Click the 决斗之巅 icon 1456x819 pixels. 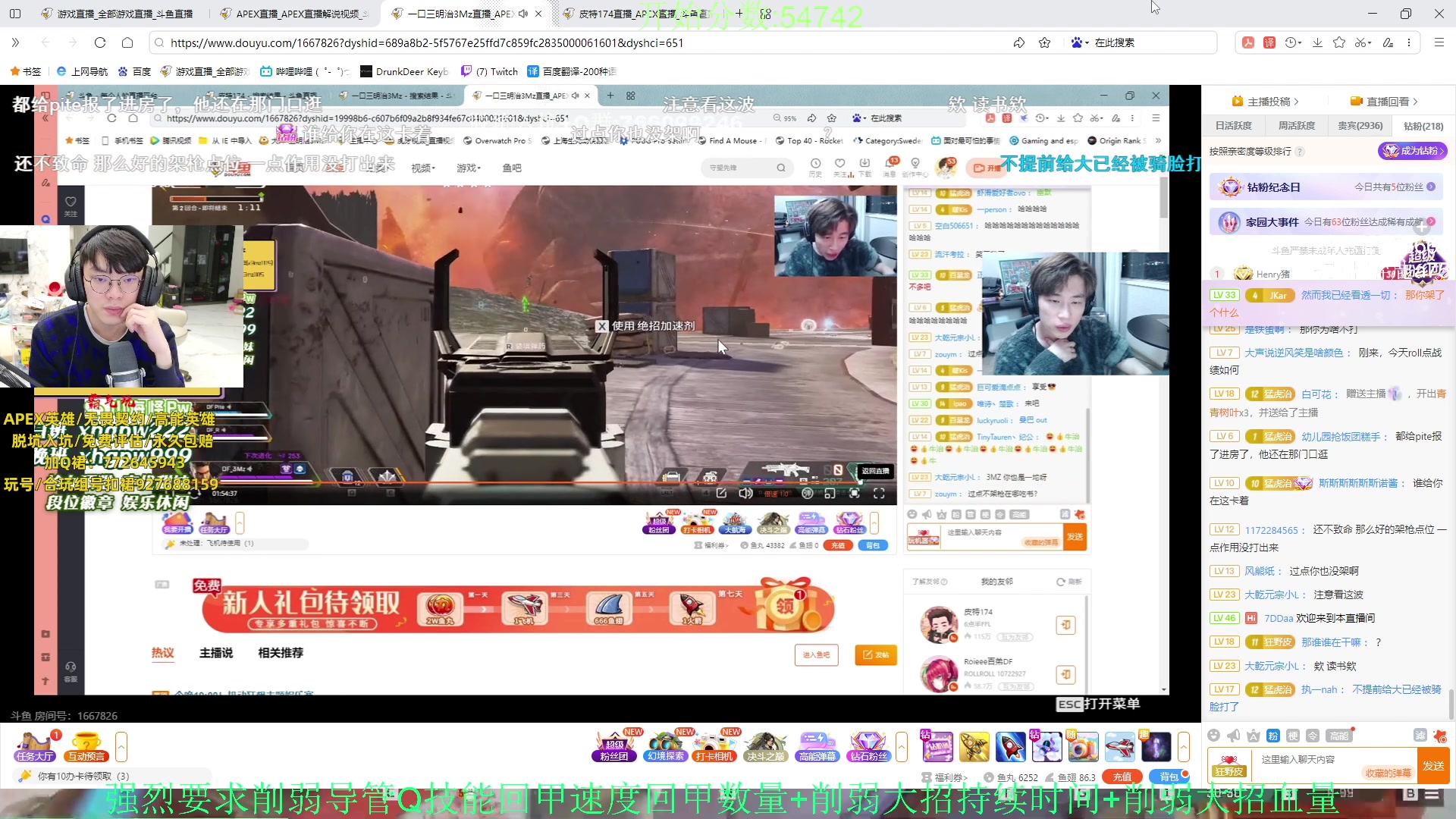point(766,747)
